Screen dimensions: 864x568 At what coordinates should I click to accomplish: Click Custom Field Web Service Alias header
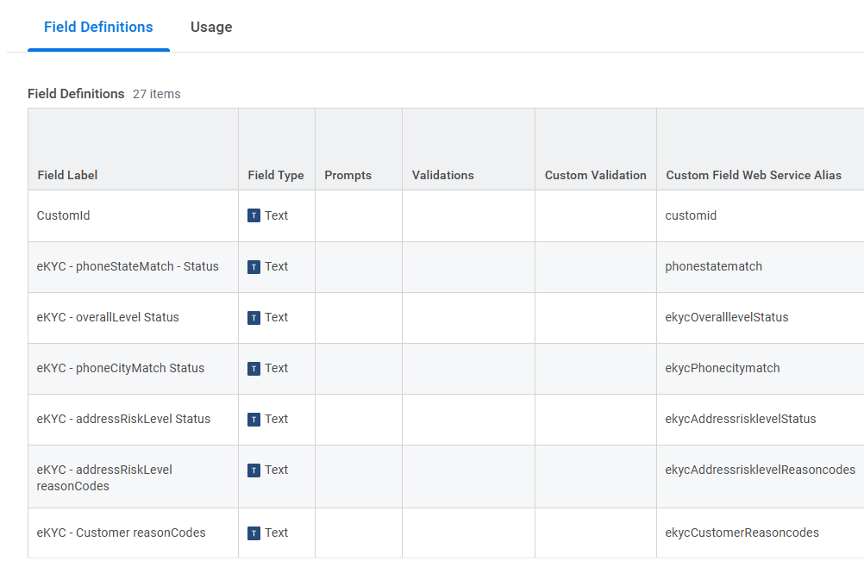pos(754,175)
